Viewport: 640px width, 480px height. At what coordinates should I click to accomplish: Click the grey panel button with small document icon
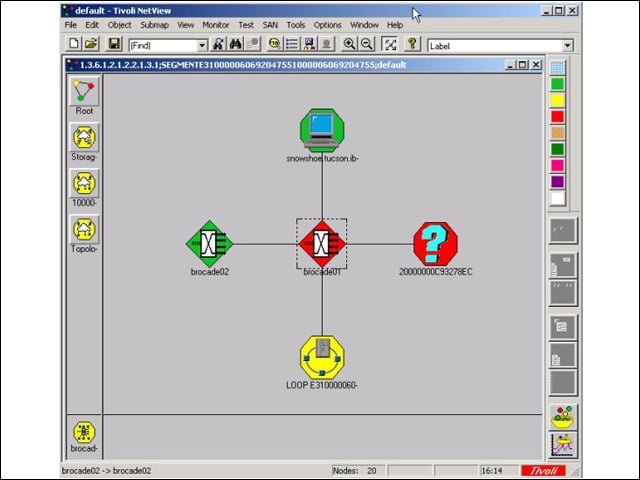pos(563,355)
